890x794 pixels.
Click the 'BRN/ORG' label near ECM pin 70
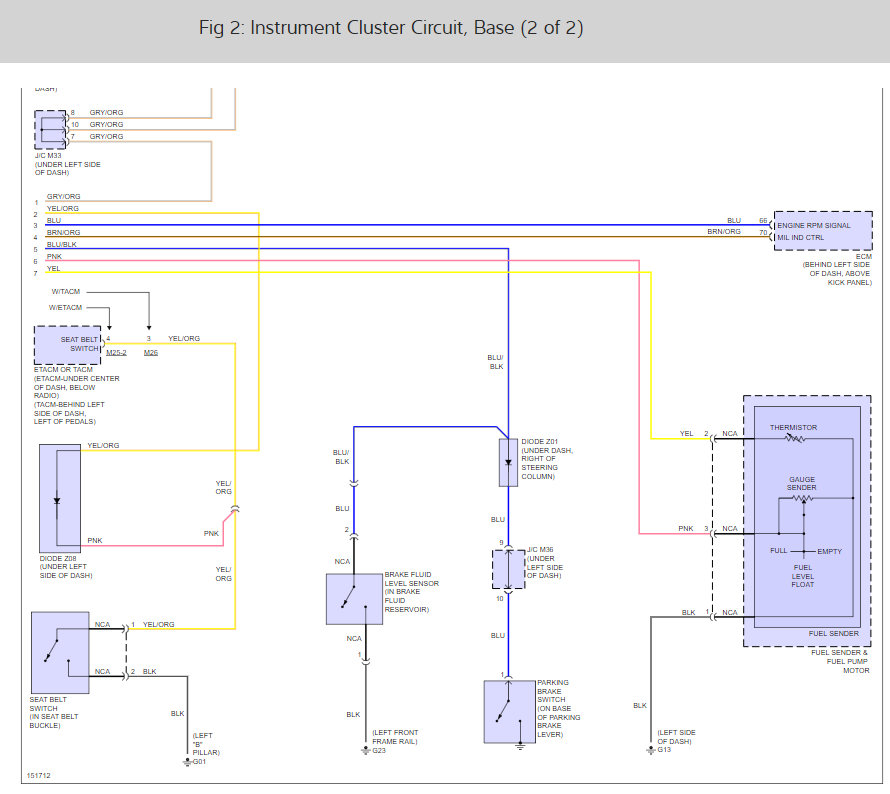724,232
